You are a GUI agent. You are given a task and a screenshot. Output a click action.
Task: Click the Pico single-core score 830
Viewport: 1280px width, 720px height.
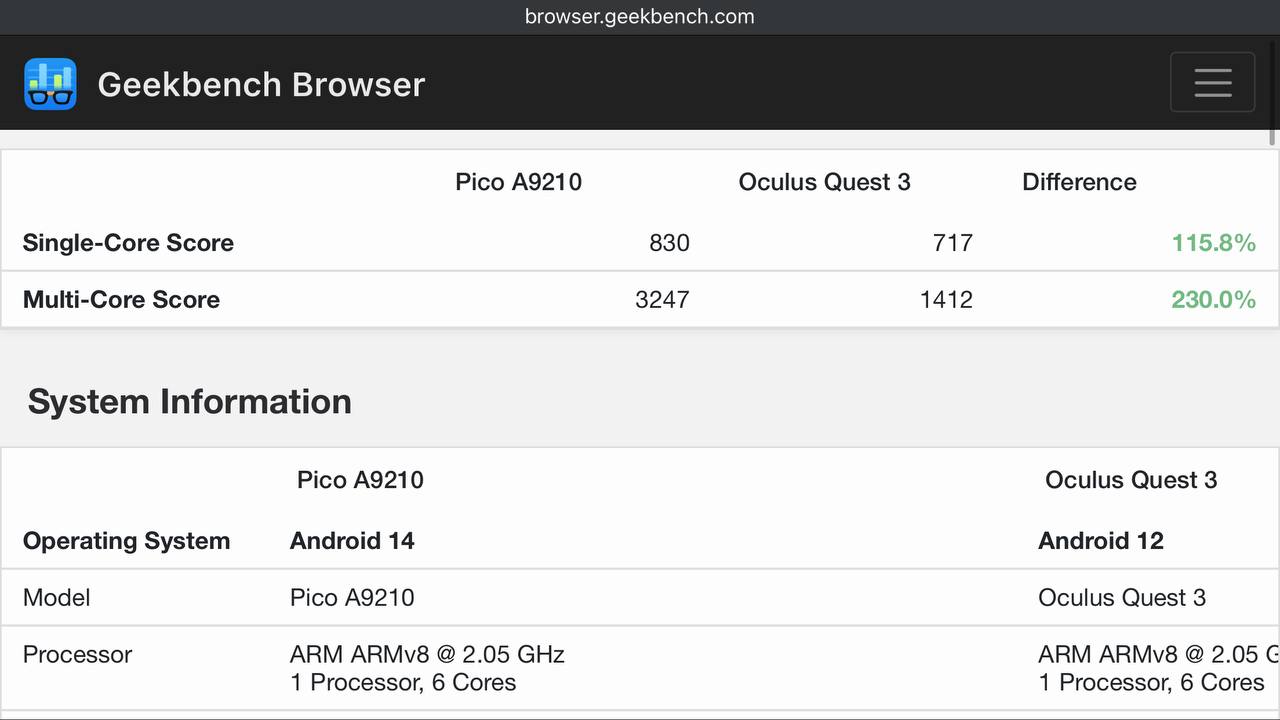[669, 243]
